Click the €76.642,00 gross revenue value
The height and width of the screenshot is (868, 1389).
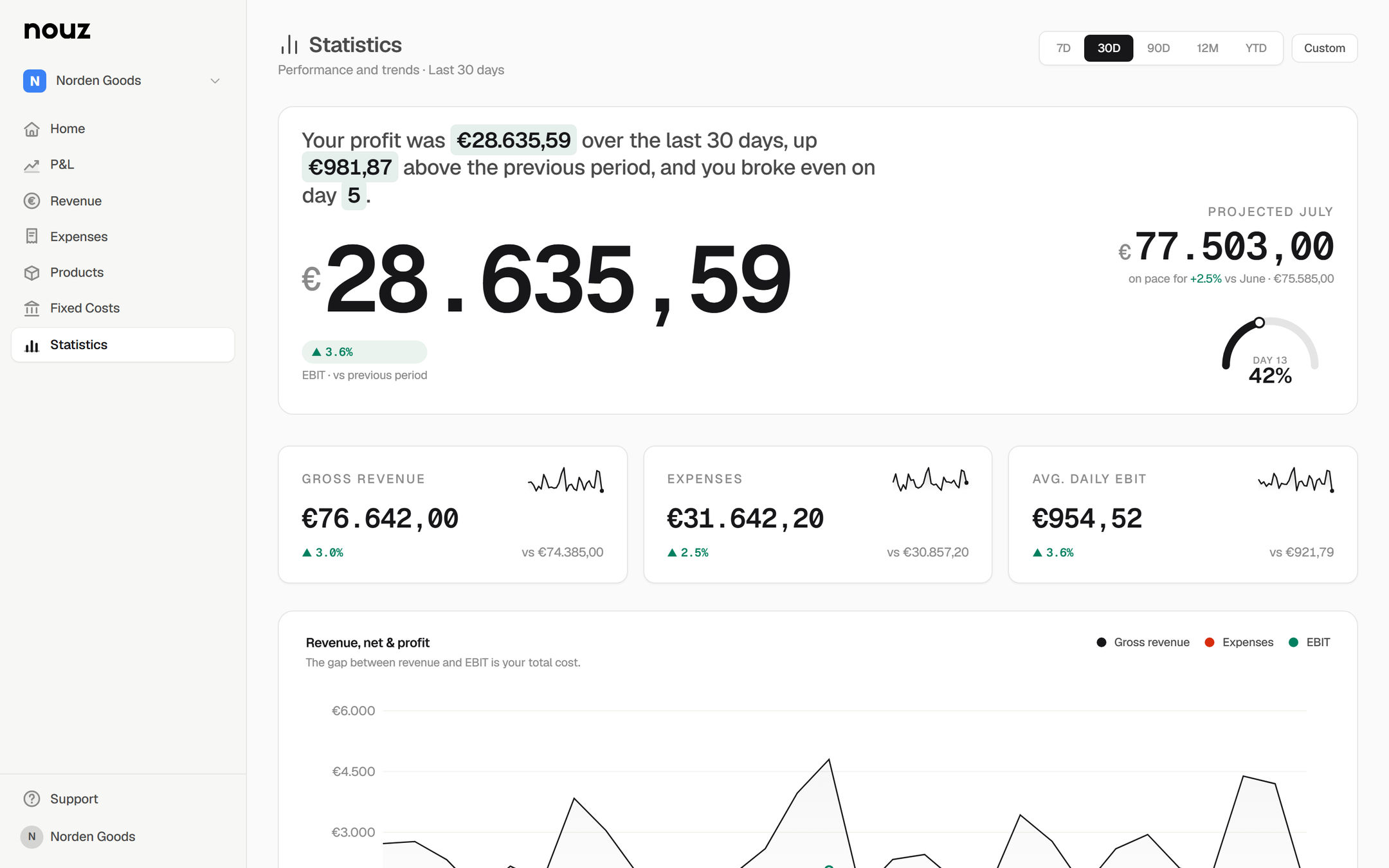(380, 519)
